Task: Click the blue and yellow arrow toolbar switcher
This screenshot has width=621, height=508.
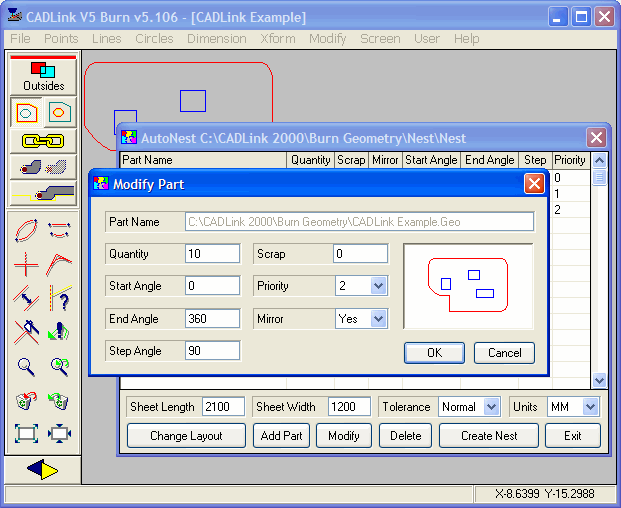Action: click(42, 470)
